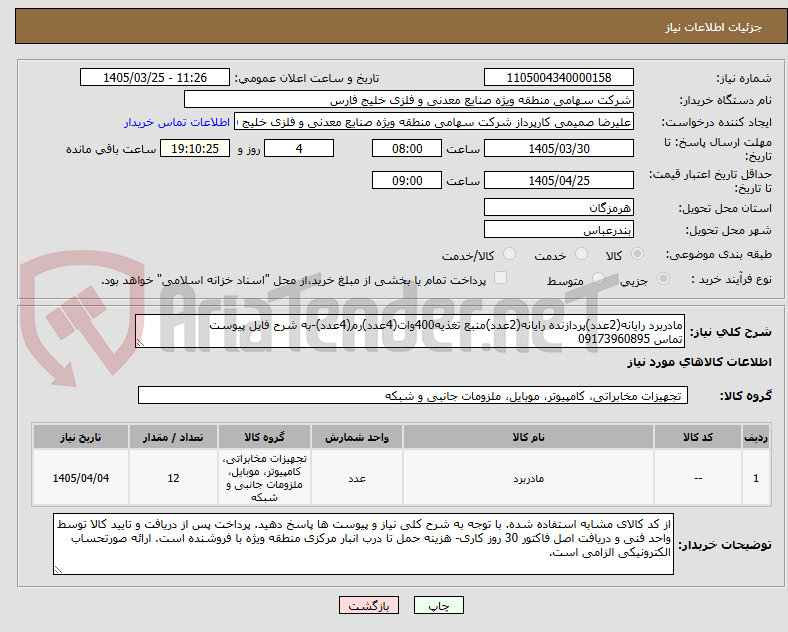Click the گروه کالا column header

pos(264,437)
